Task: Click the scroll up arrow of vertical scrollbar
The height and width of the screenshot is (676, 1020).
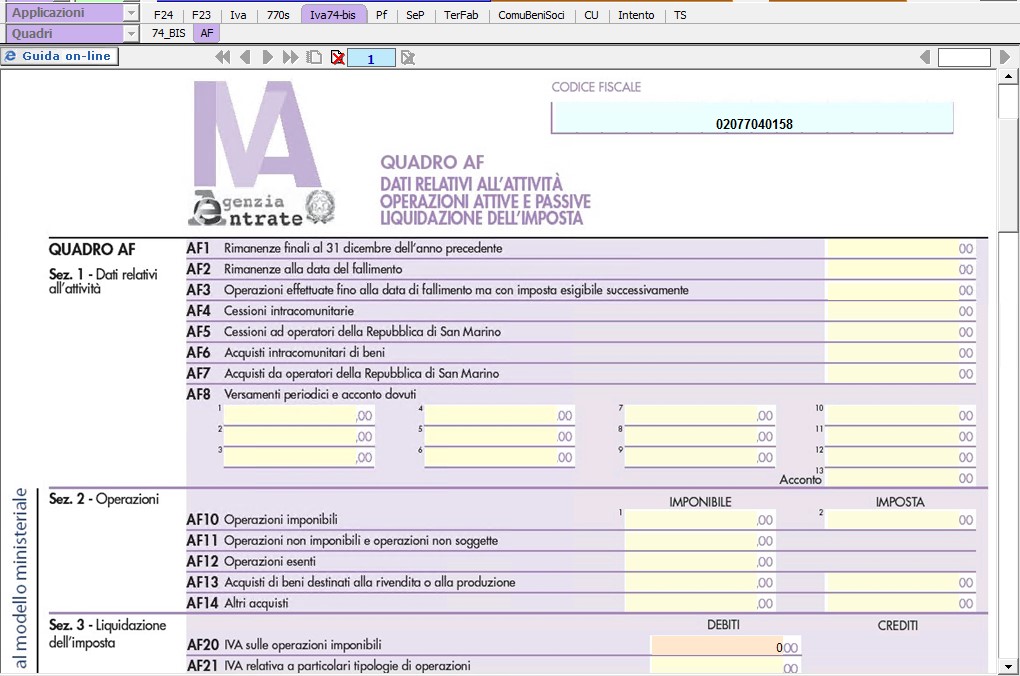Action: [1008, 76]
